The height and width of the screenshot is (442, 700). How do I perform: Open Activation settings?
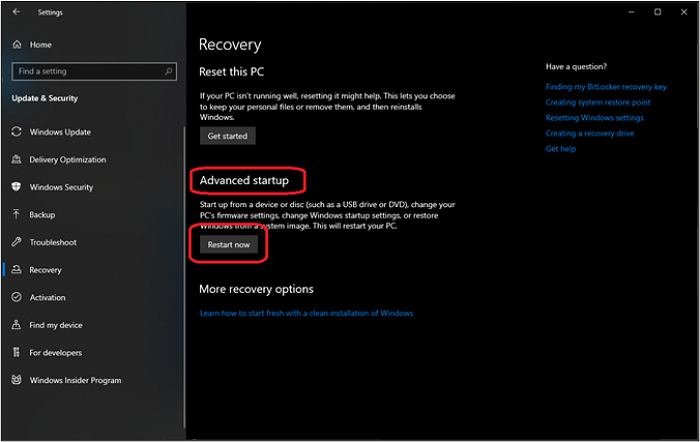[x=47, y=297]
